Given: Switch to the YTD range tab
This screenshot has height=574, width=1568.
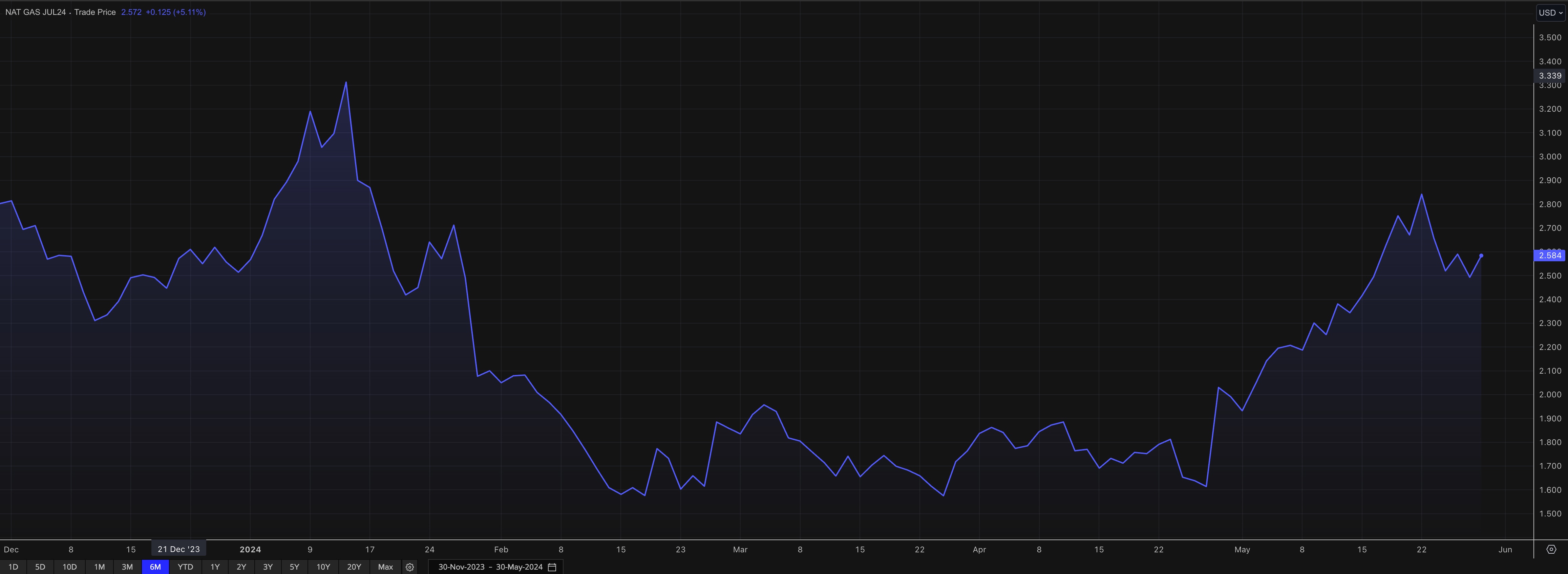Looking at the screenshot, I should (185, 567).
